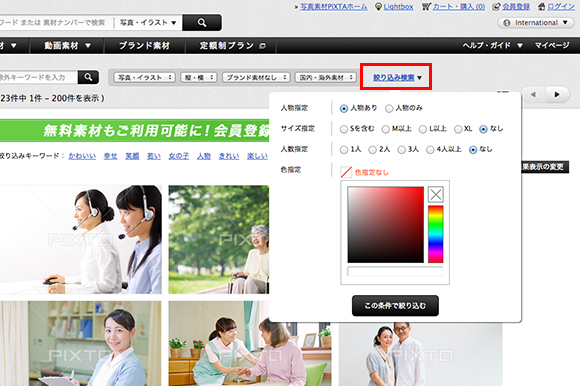Select 人物あり radio option
This screenshot has height=386, width=580.
(344, 108)
